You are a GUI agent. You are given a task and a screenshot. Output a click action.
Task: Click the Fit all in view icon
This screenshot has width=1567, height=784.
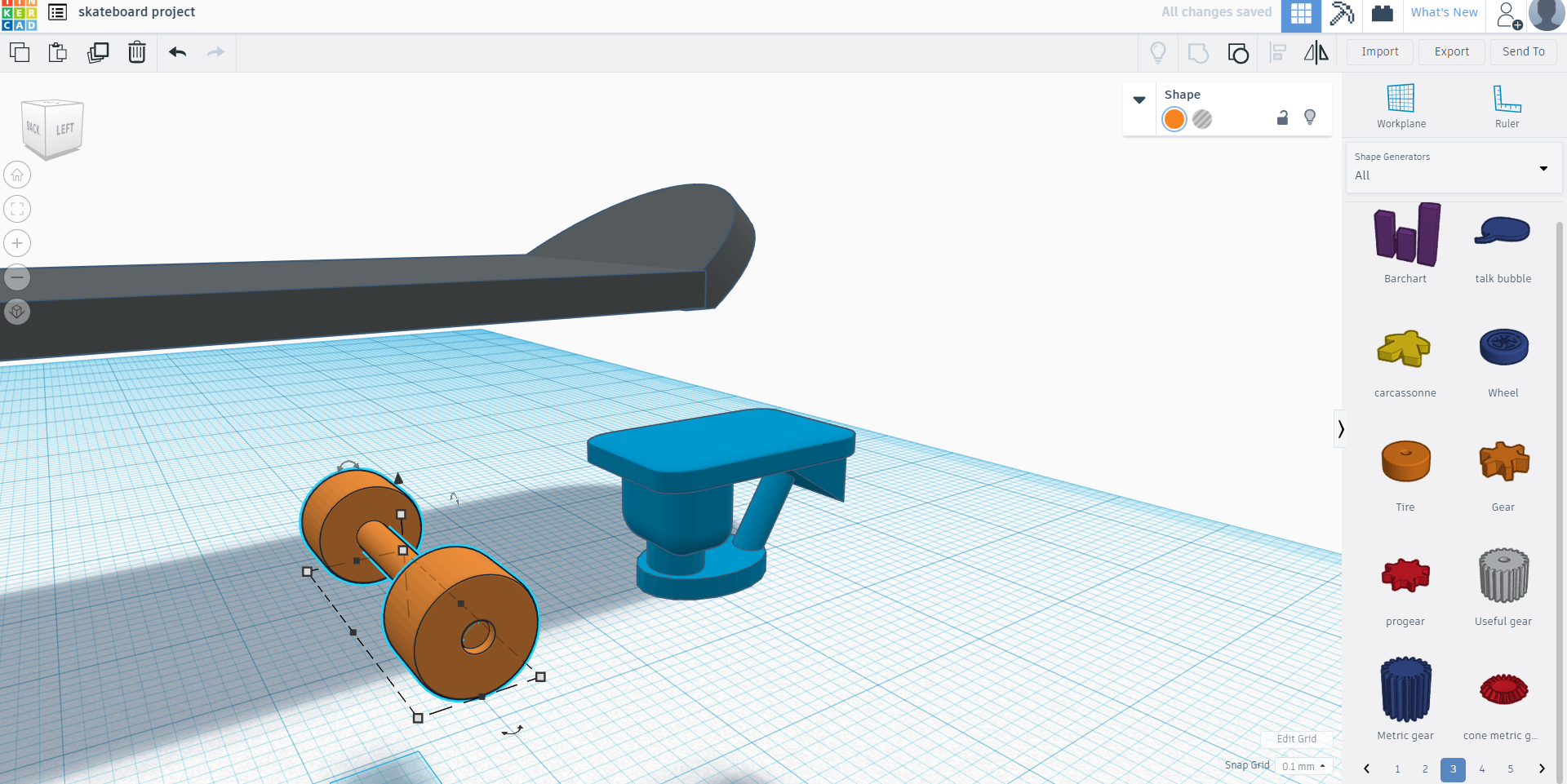(16, 209)
